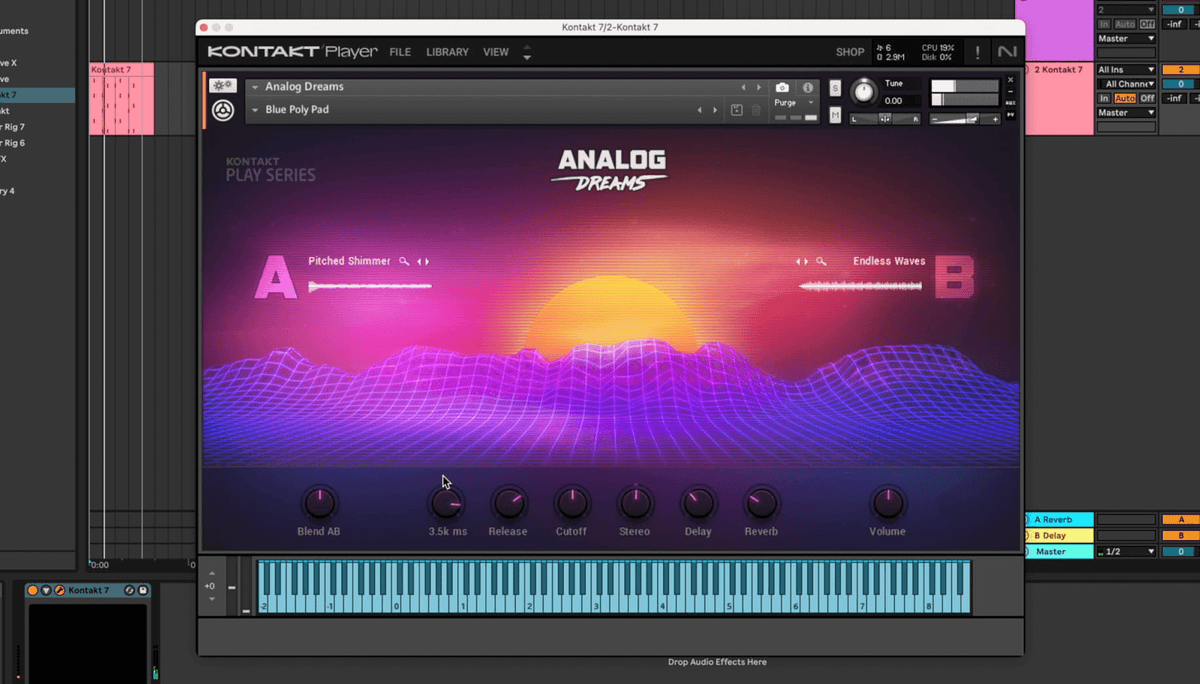Viewport: 1200px width, 684px height.
Task: Set Kontakt 7 track monitor to Off
Action: (1147, 98)
